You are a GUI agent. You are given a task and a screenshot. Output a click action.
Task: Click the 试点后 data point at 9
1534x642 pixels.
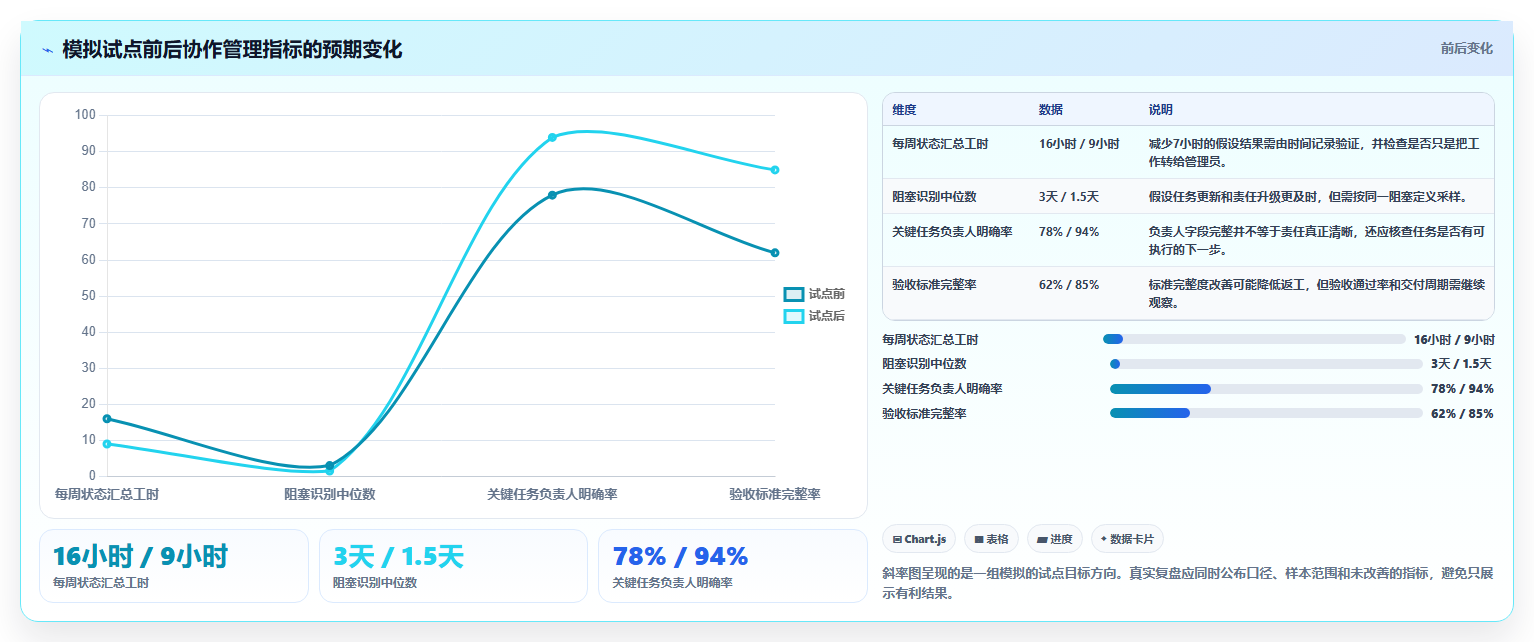[107, 444]
